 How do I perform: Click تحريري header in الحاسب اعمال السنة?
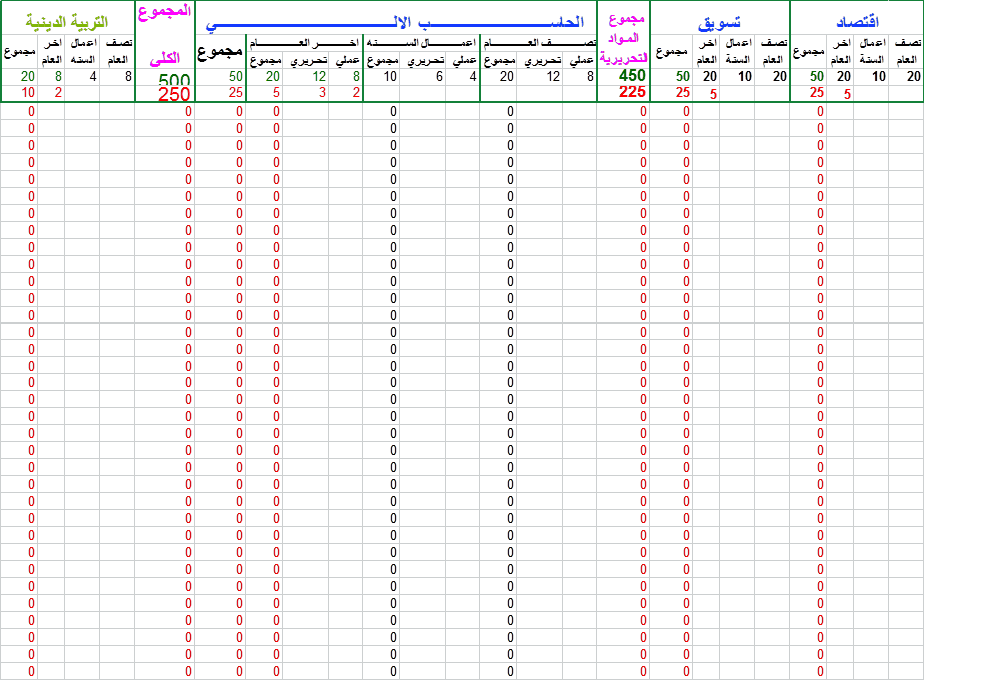tap(424, 60)
